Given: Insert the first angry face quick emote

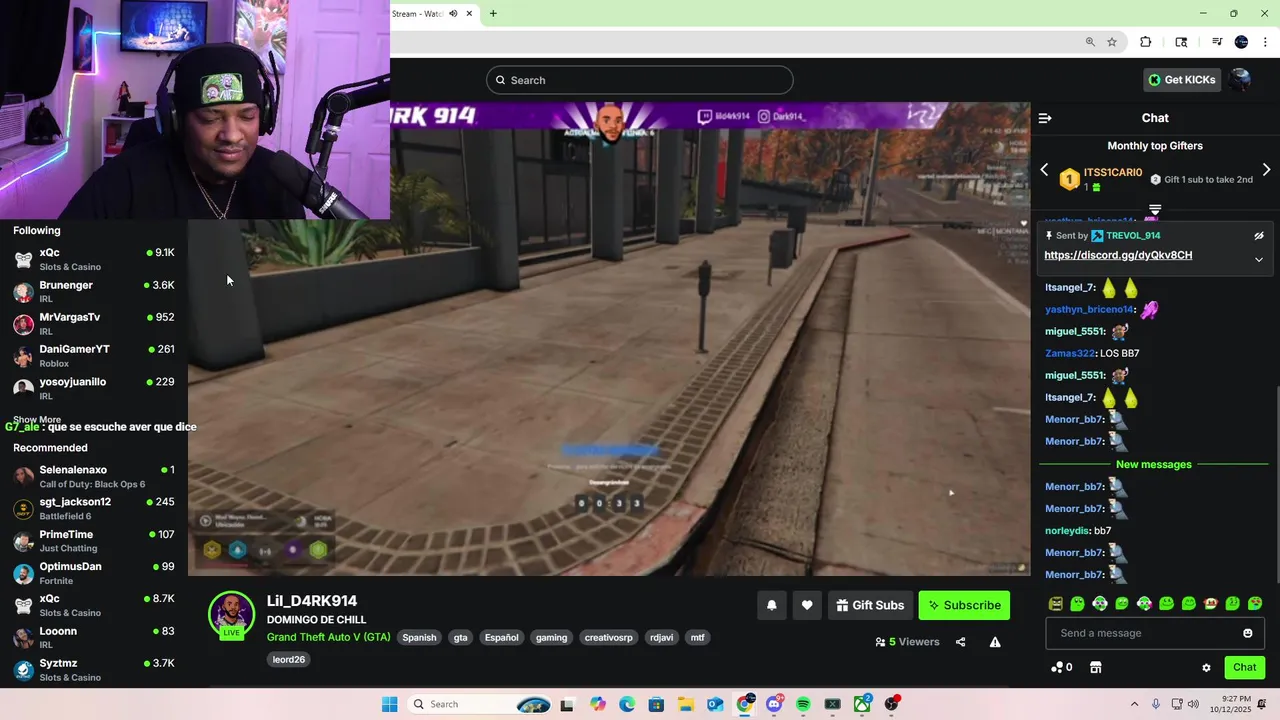Looking at the screenshot, I should (1055, 604).
